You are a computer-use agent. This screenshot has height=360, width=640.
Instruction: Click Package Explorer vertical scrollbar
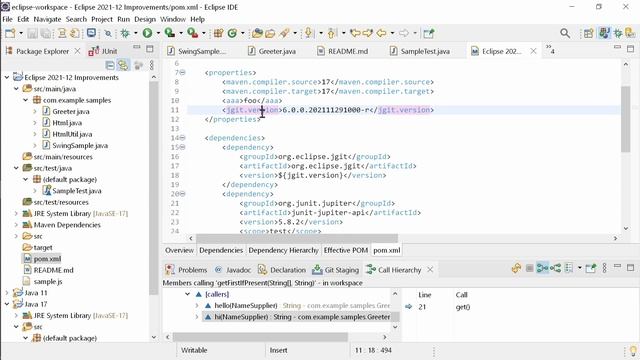click(153, 188)
